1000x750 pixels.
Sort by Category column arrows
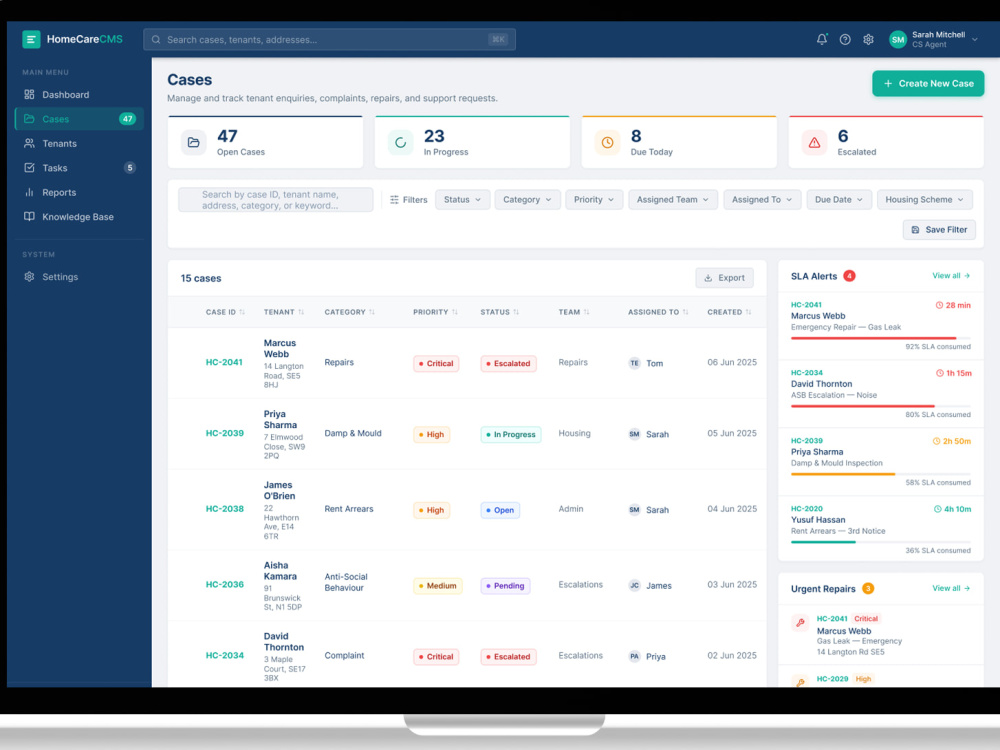pos(372,312)
